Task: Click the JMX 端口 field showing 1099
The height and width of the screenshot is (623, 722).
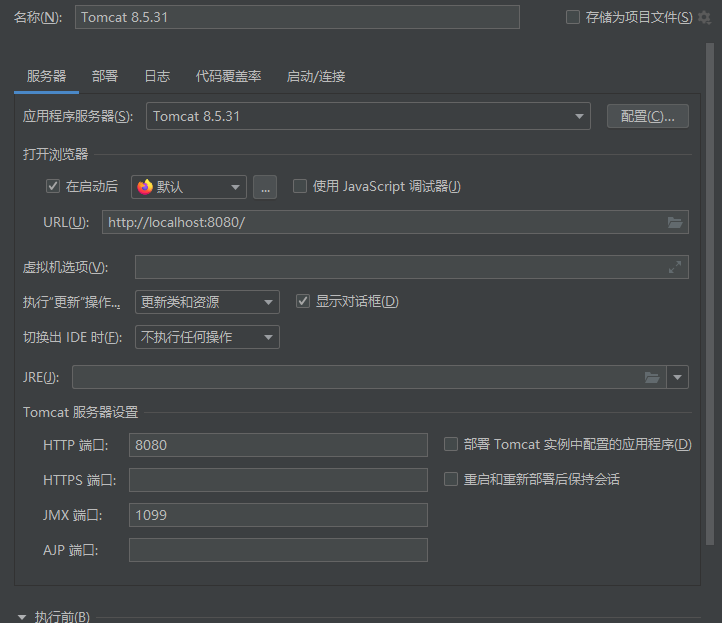Action: [279, 515]
